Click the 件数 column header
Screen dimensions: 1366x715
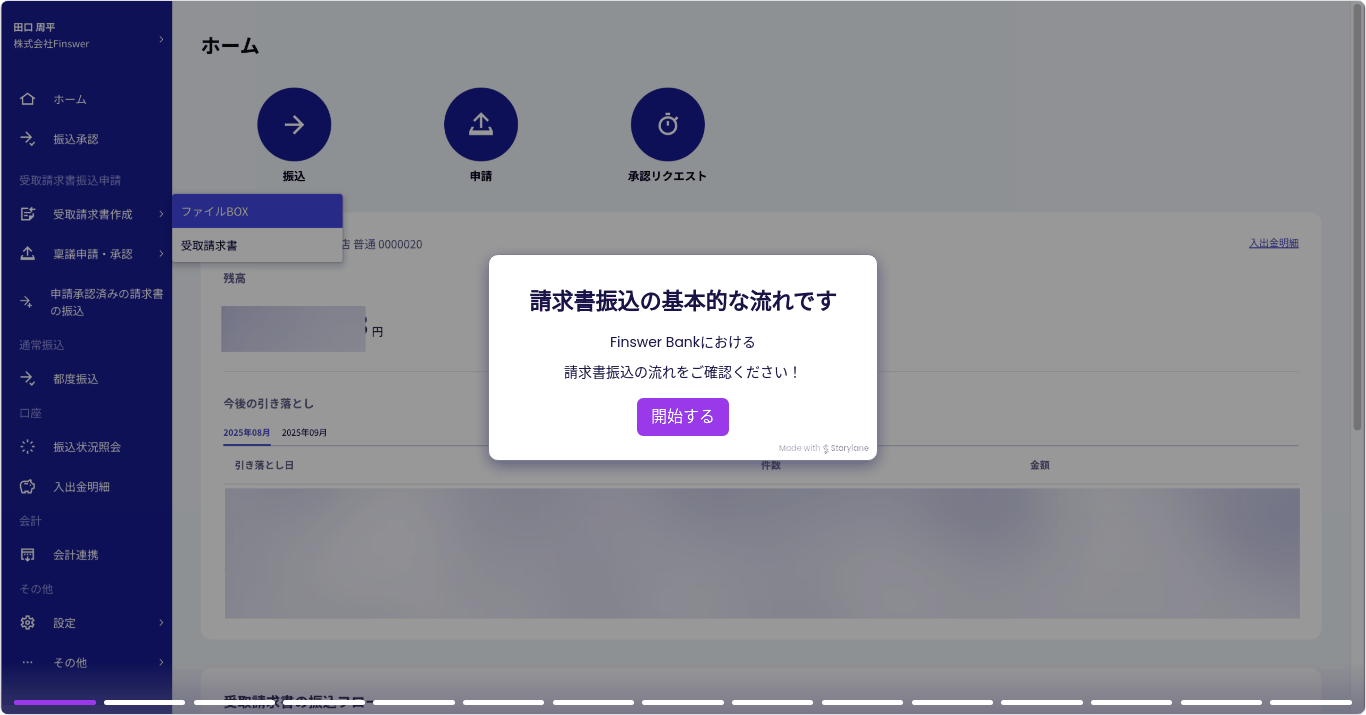(771, 466)
